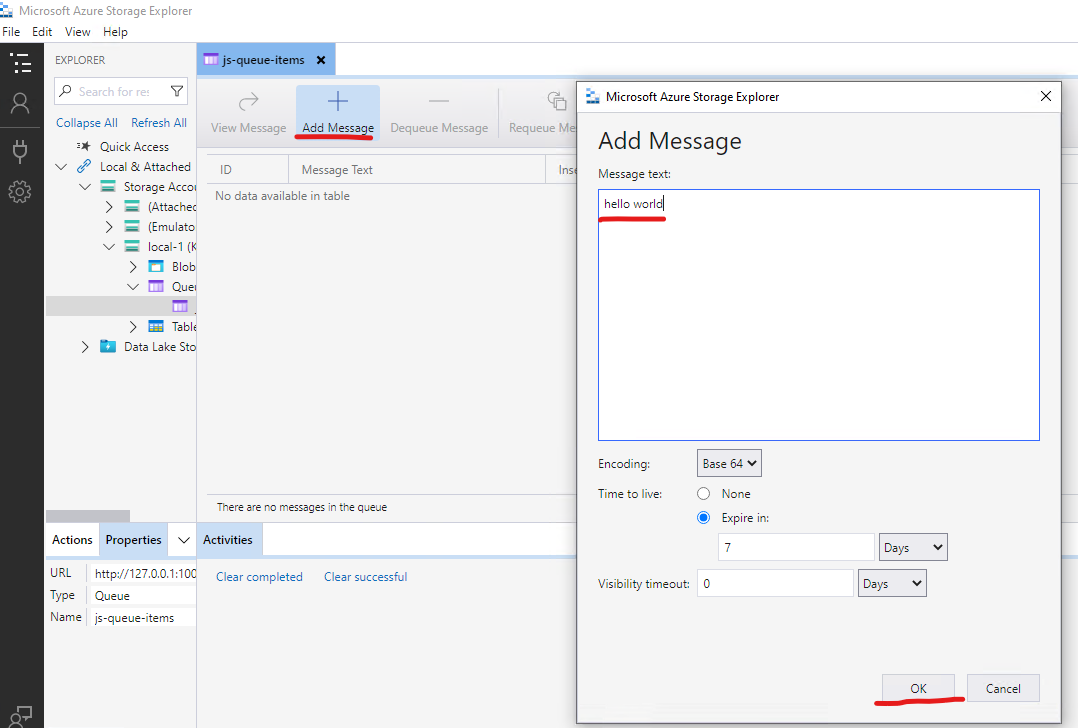Viewport: 1078px width, 728px height.
Task: Click the Expire in value field showing 7
Action: pyautogui.click(x=796, y=547)
